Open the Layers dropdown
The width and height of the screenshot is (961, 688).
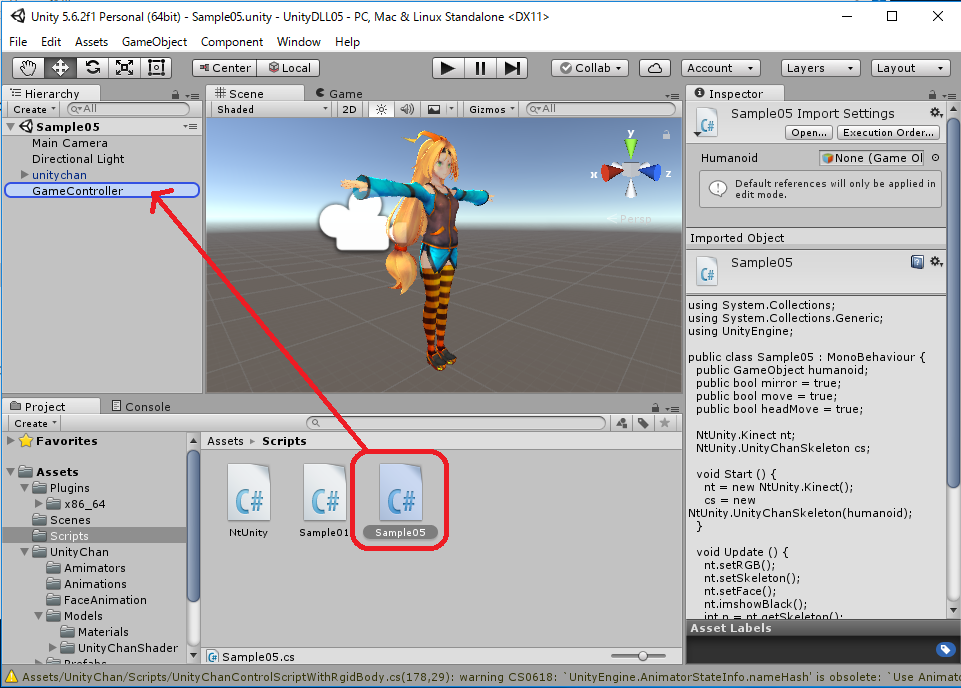coord(819,68)
